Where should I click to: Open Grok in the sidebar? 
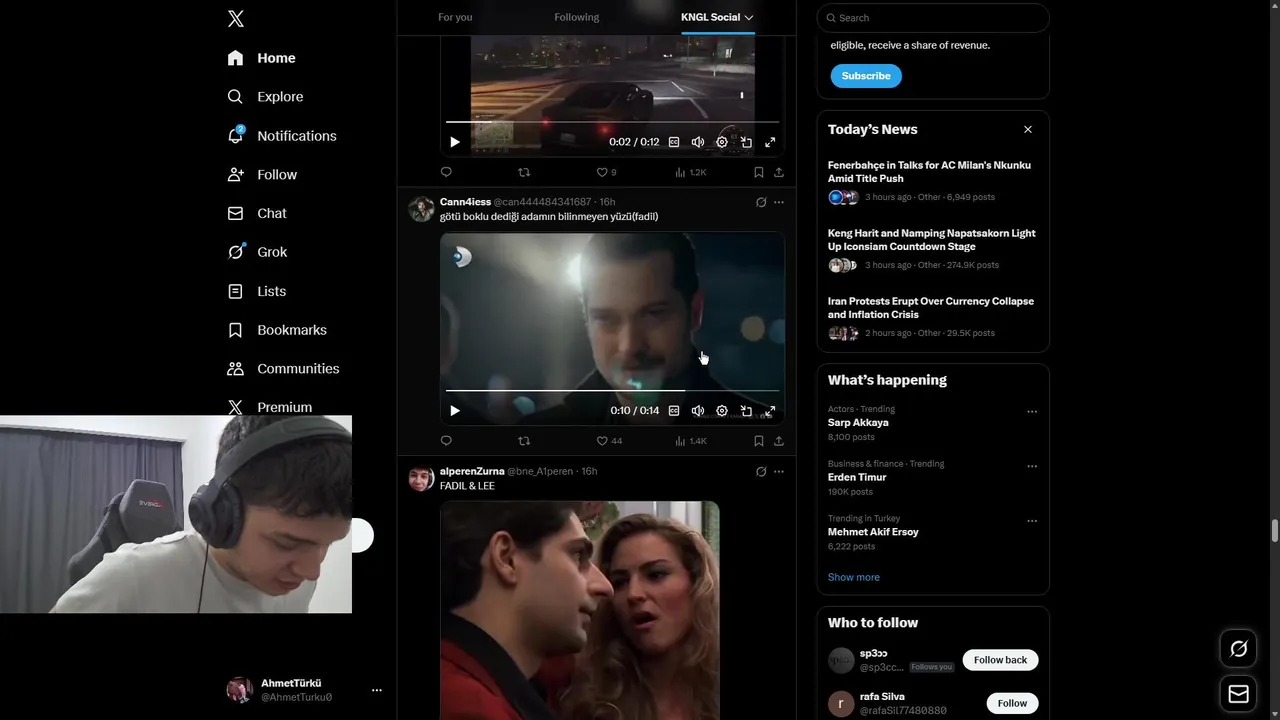[x=257, y=252]
